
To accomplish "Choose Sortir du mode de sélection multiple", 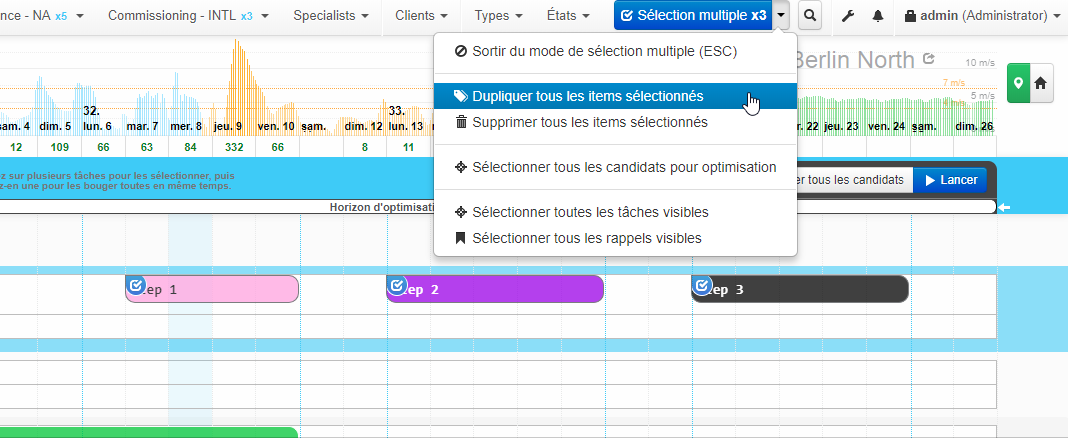I will point(604,51).
